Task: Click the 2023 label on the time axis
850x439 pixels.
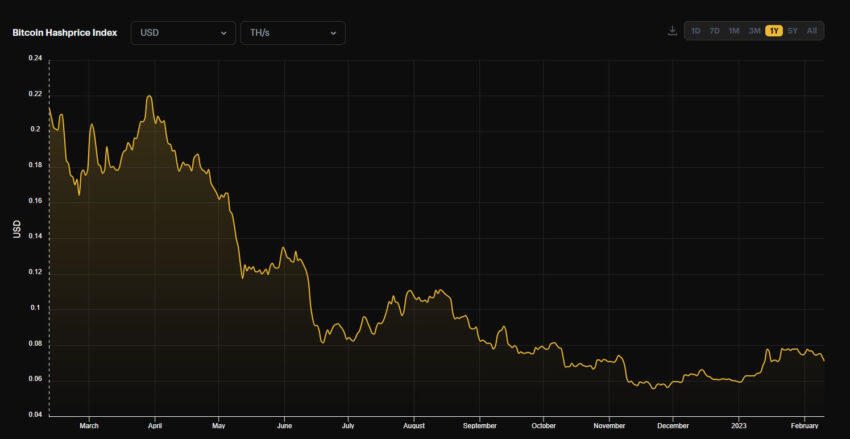Action: (738, 426)
